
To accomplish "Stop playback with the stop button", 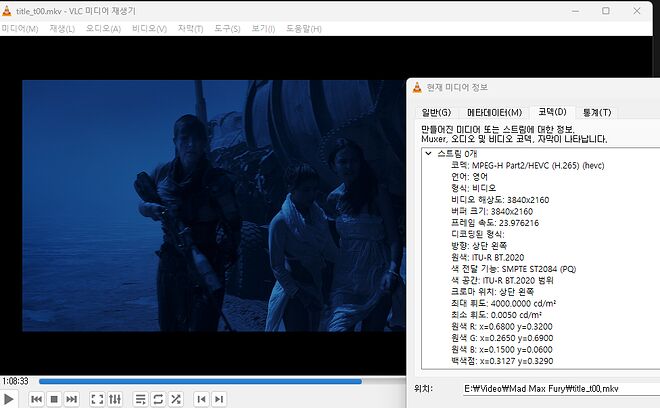I will tap(54, 399).
